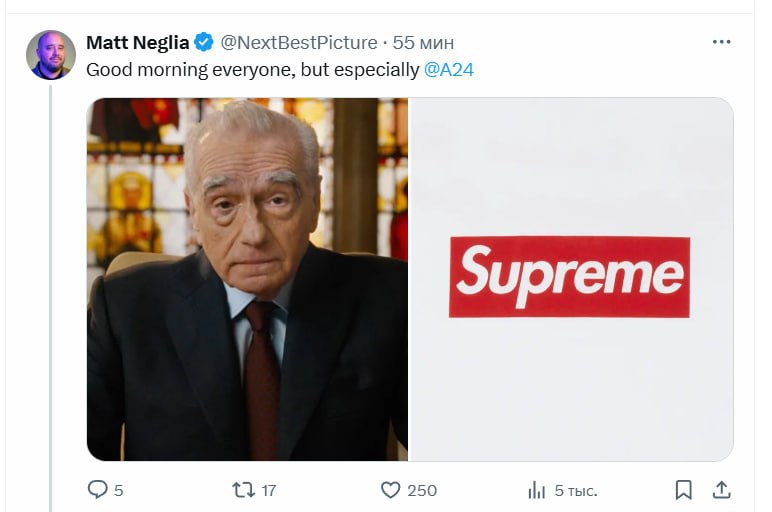
Task: Open the 55 мин timestamp link
Action: [x=423, y=43]
